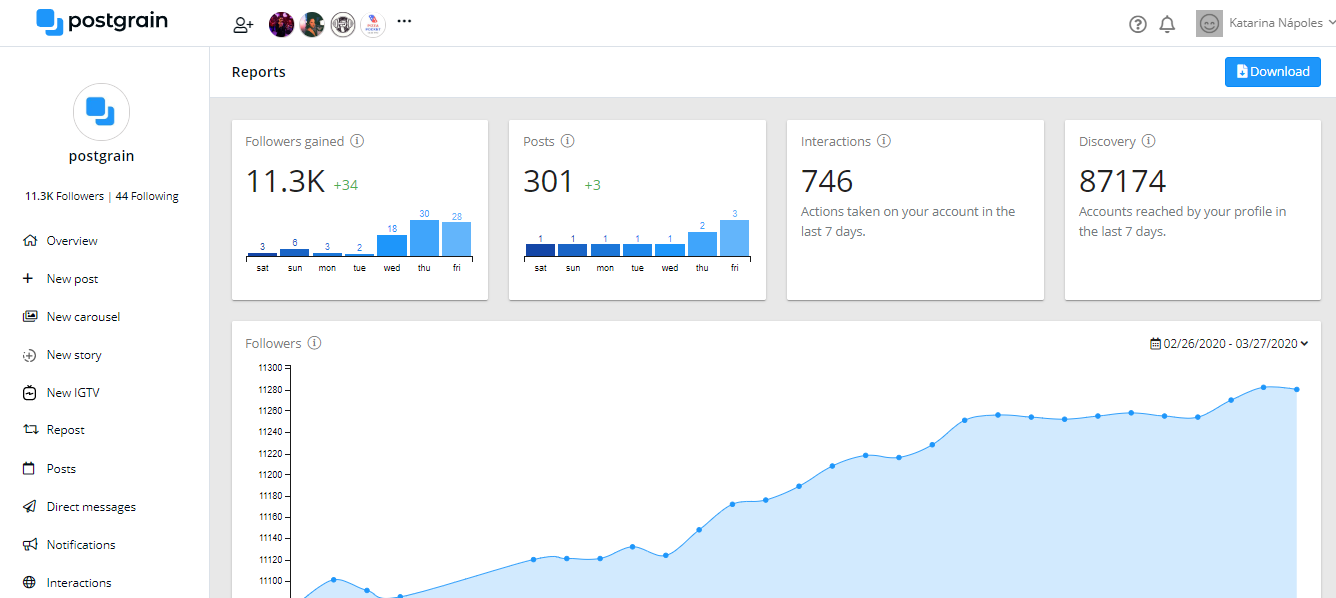
Task: Open New carousel in the sidebar
Action: (82, 317)
